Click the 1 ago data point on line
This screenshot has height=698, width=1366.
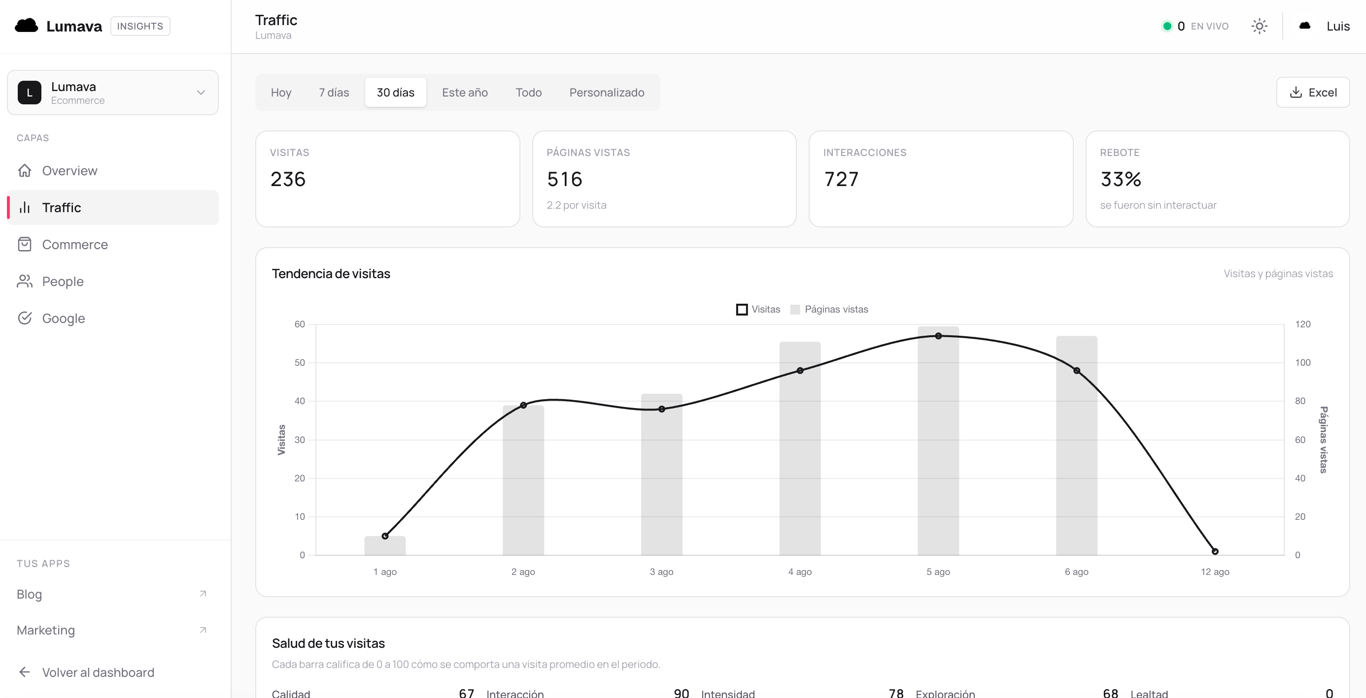click(385, 536)
